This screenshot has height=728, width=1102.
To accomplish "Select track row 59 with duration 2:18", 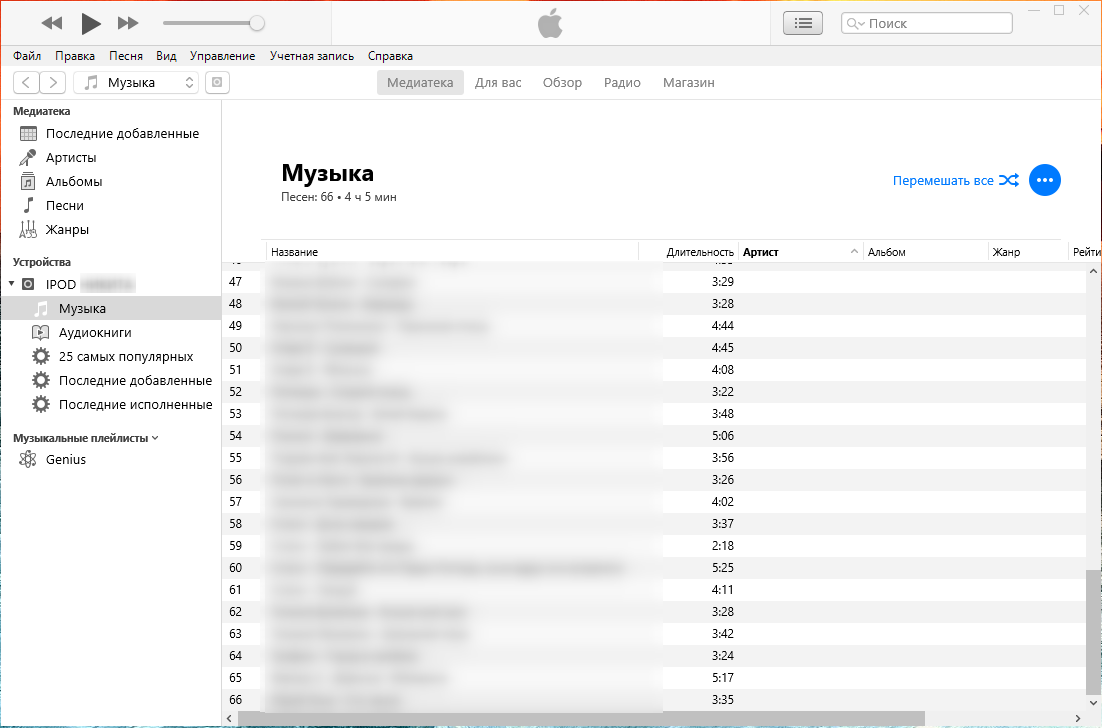I will 654,546.
